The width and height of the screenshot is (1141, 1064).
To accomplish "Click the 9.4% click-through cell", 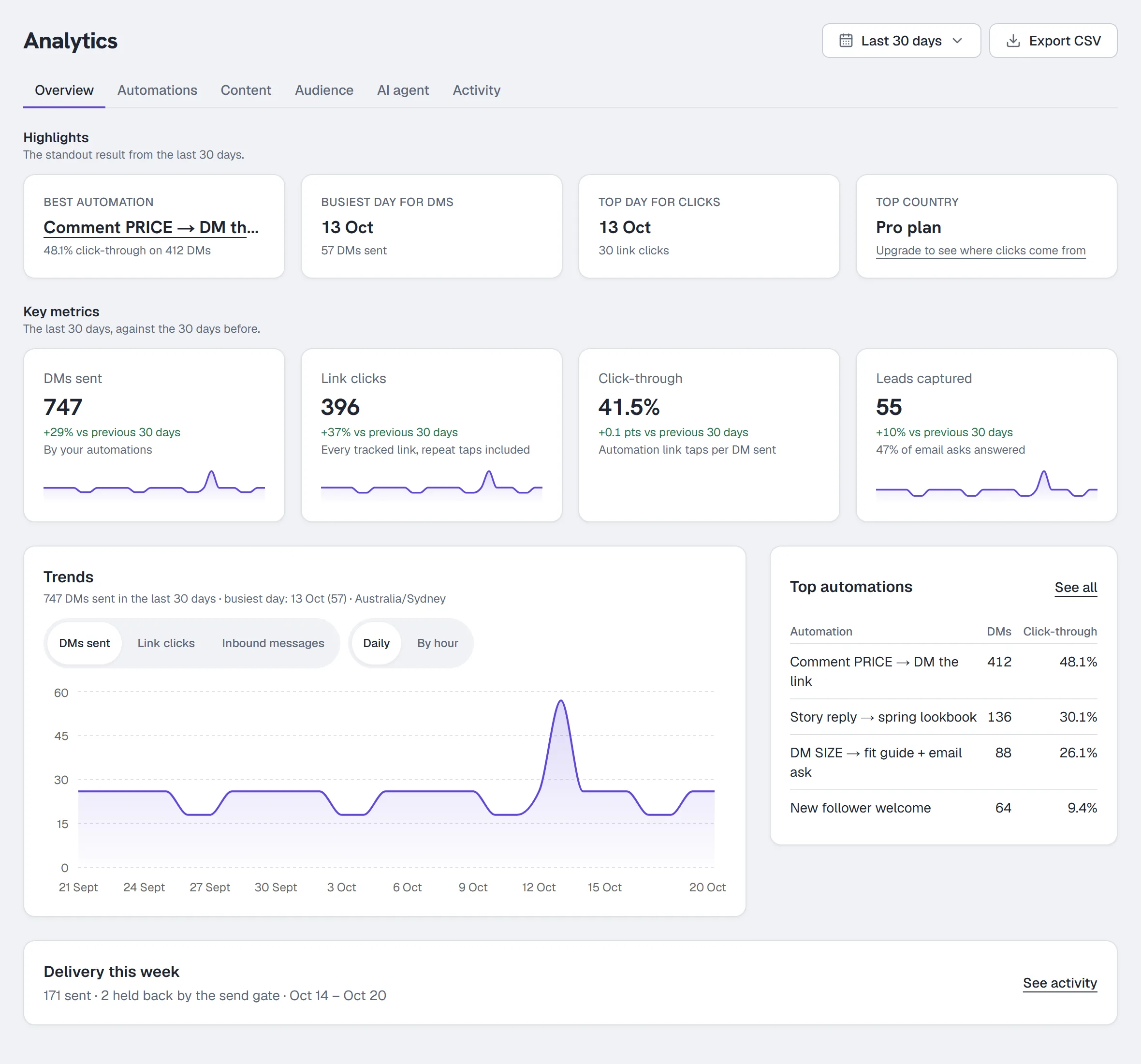I will 1082,807.
